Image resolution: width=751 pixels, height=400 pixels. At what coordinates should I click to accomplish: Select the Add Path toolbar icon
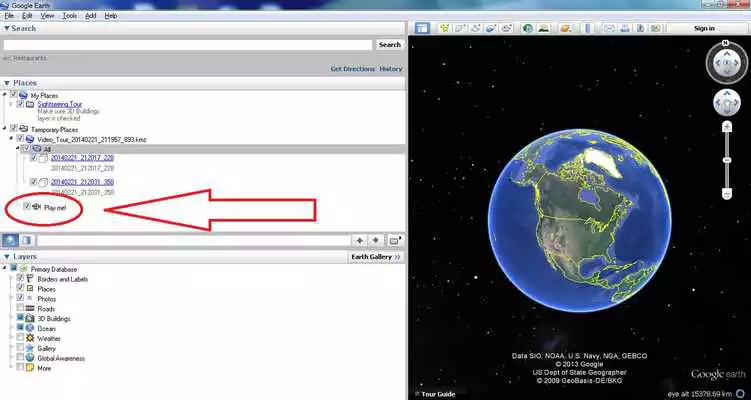(x=476, y=28)
